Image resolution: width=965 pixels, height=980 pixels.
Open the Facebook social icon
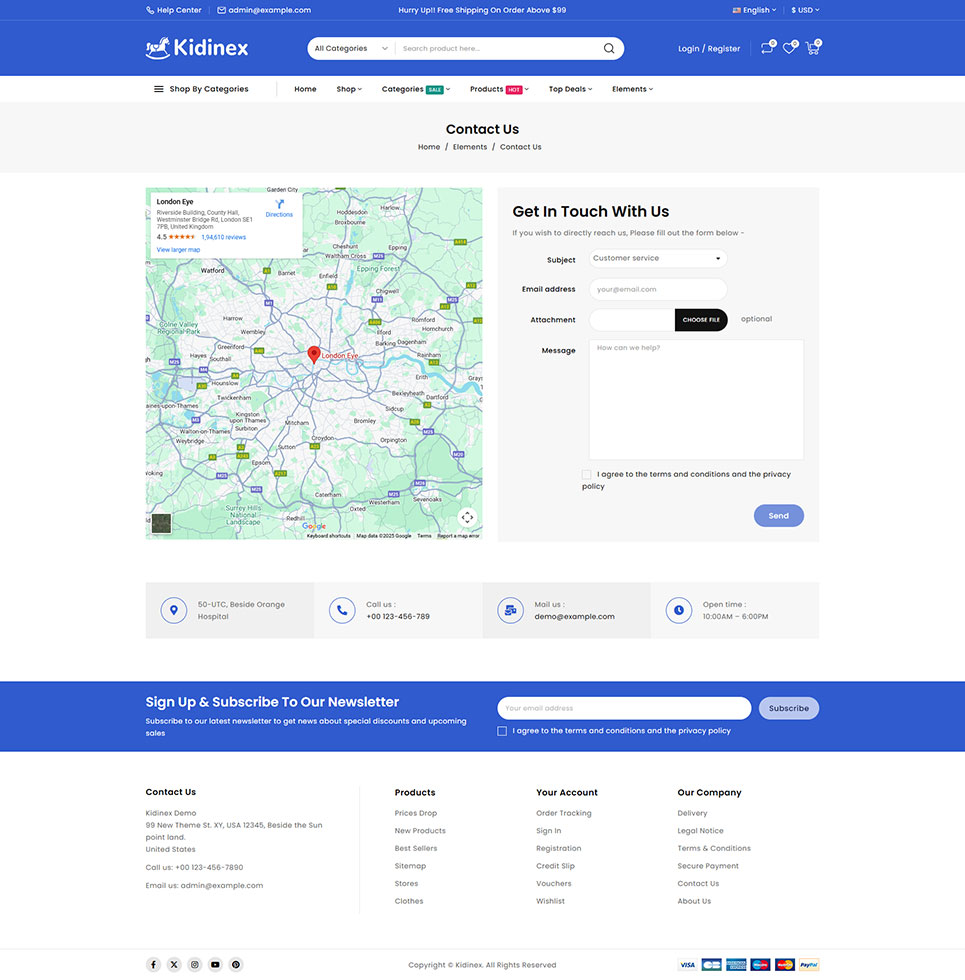pos(153,964)
